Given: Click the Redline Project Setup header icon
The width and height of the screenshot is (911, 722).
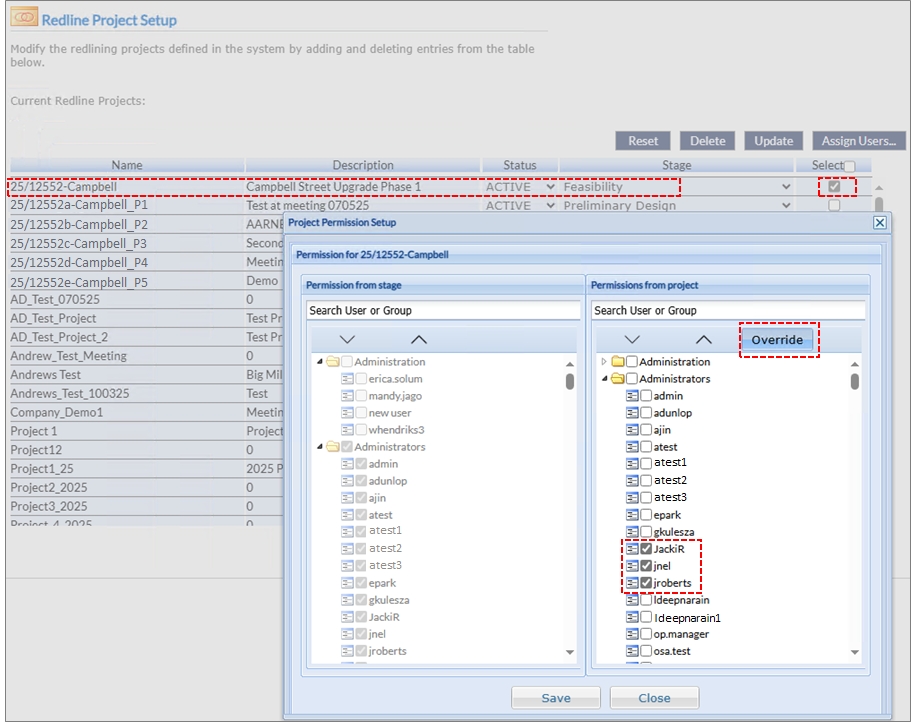Looking at the screenshot, I should [23, 19].
